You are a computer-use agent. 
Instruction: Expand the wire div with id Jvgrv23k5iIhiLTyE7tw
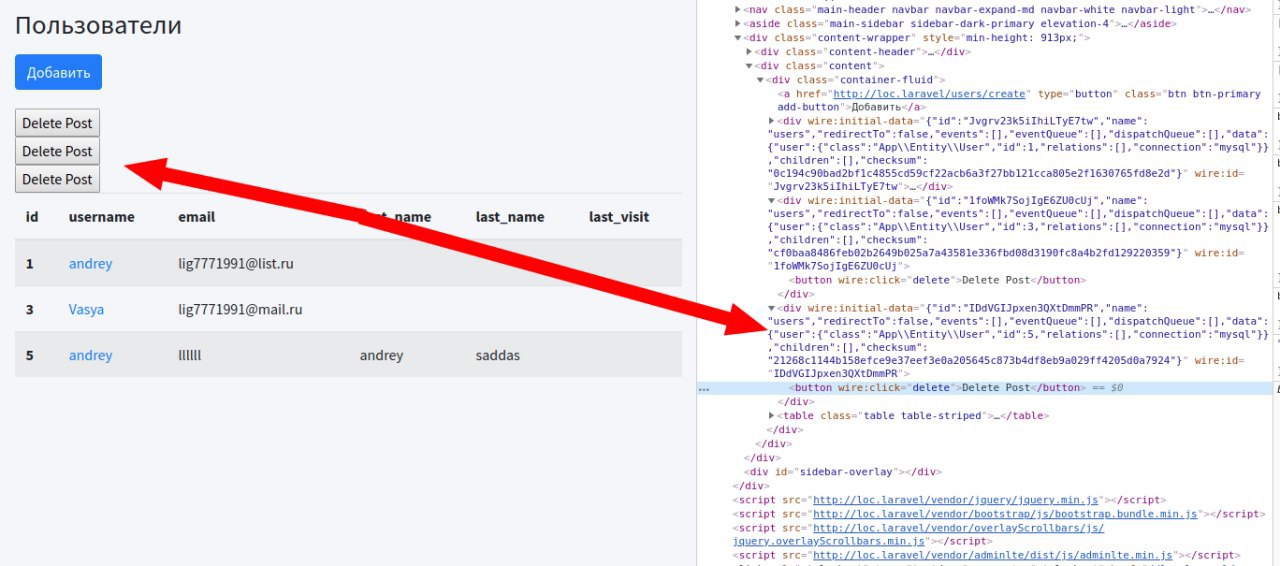click(771, 120)
